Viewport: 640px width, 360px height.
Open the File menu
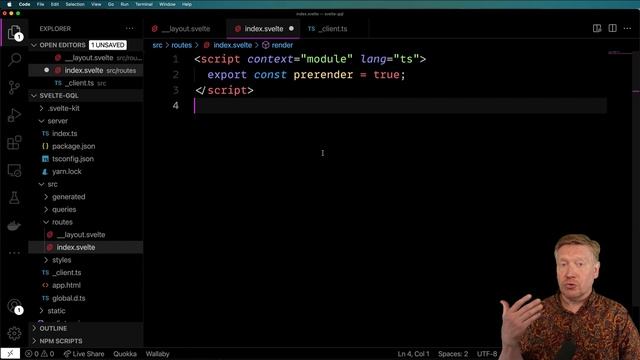point(40,4)
